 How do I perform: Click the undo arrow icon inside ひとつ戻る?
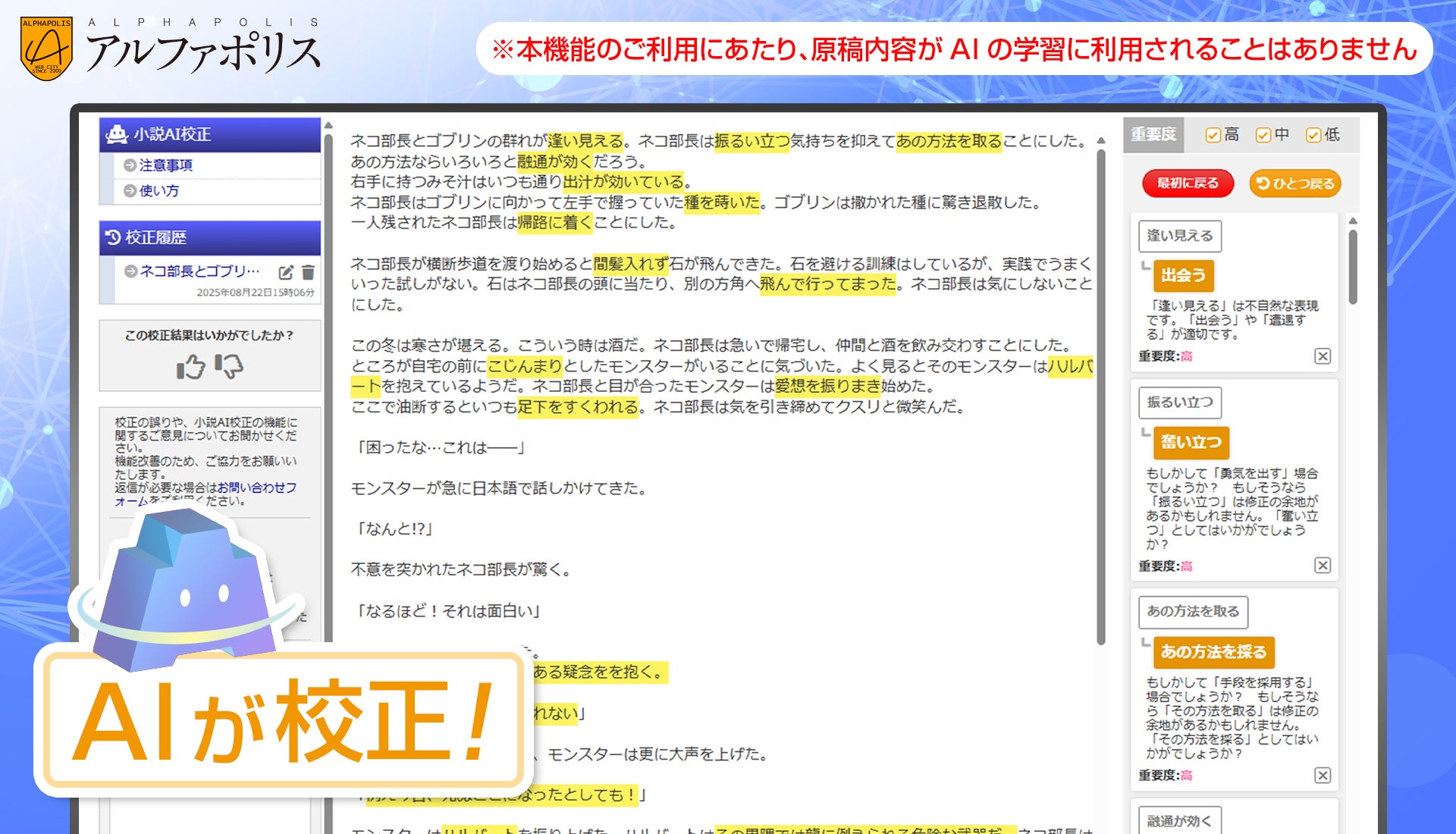(1263, 183)
